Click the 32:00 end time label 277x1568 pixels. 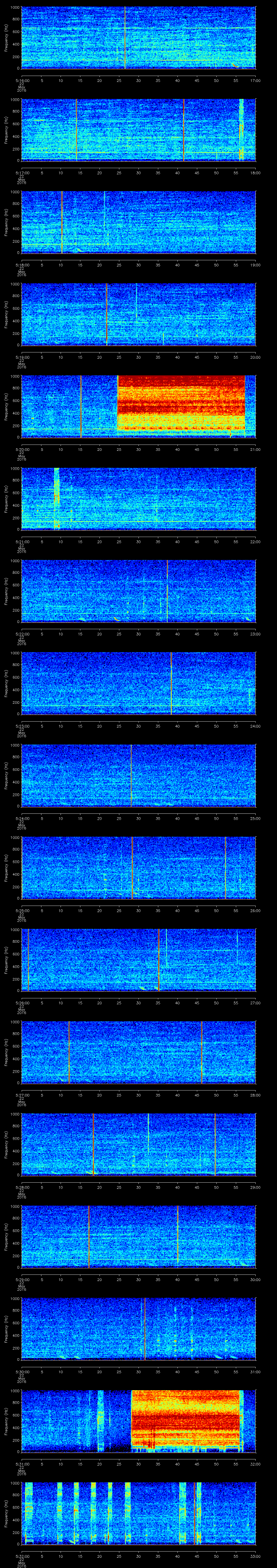click(x=255, y=1464)
